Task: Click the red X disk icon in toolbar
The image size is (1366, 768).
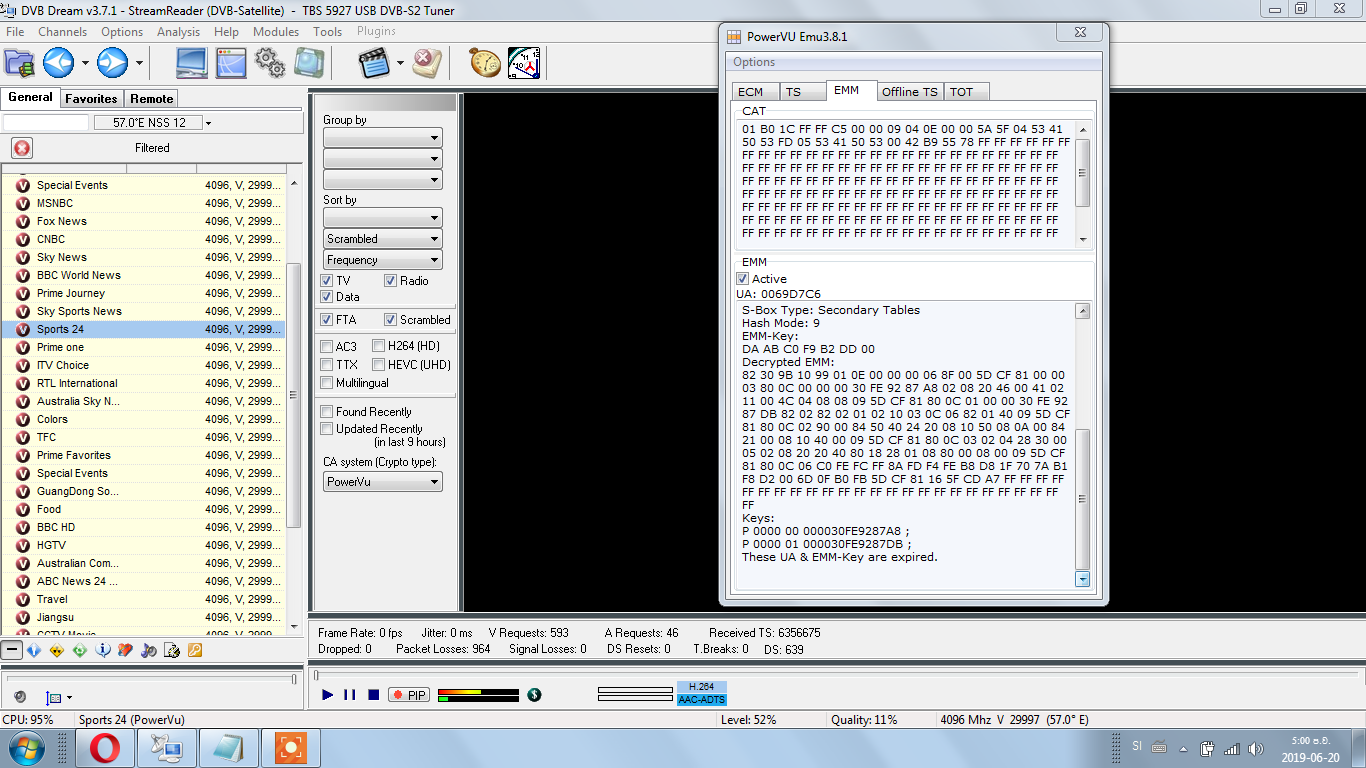Action: click(x=427, y=63)
